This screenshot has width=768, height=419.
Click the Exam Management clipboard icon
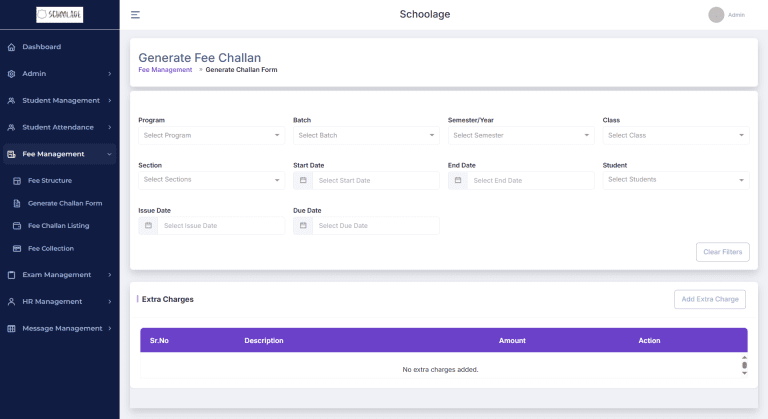(x=11, y=275)
